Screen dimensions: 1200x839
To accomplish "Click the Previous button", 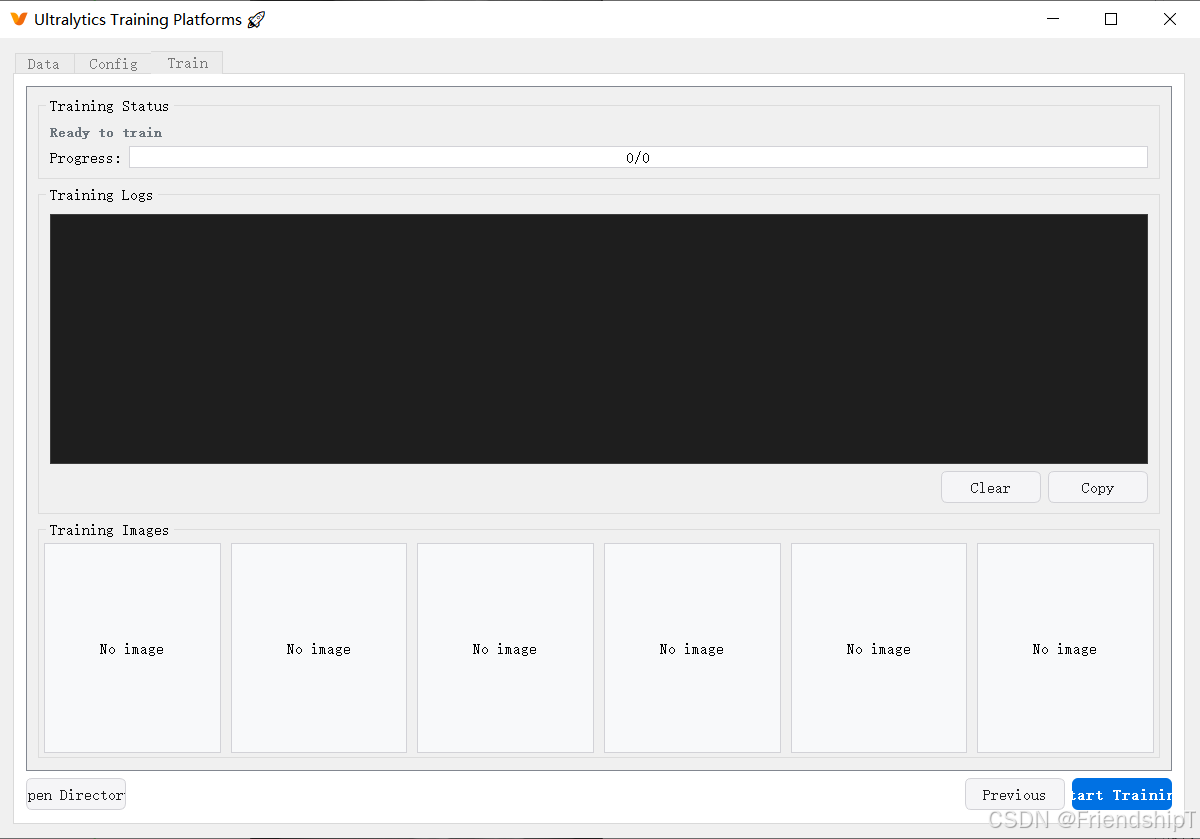I will [x=1014, y=794].
